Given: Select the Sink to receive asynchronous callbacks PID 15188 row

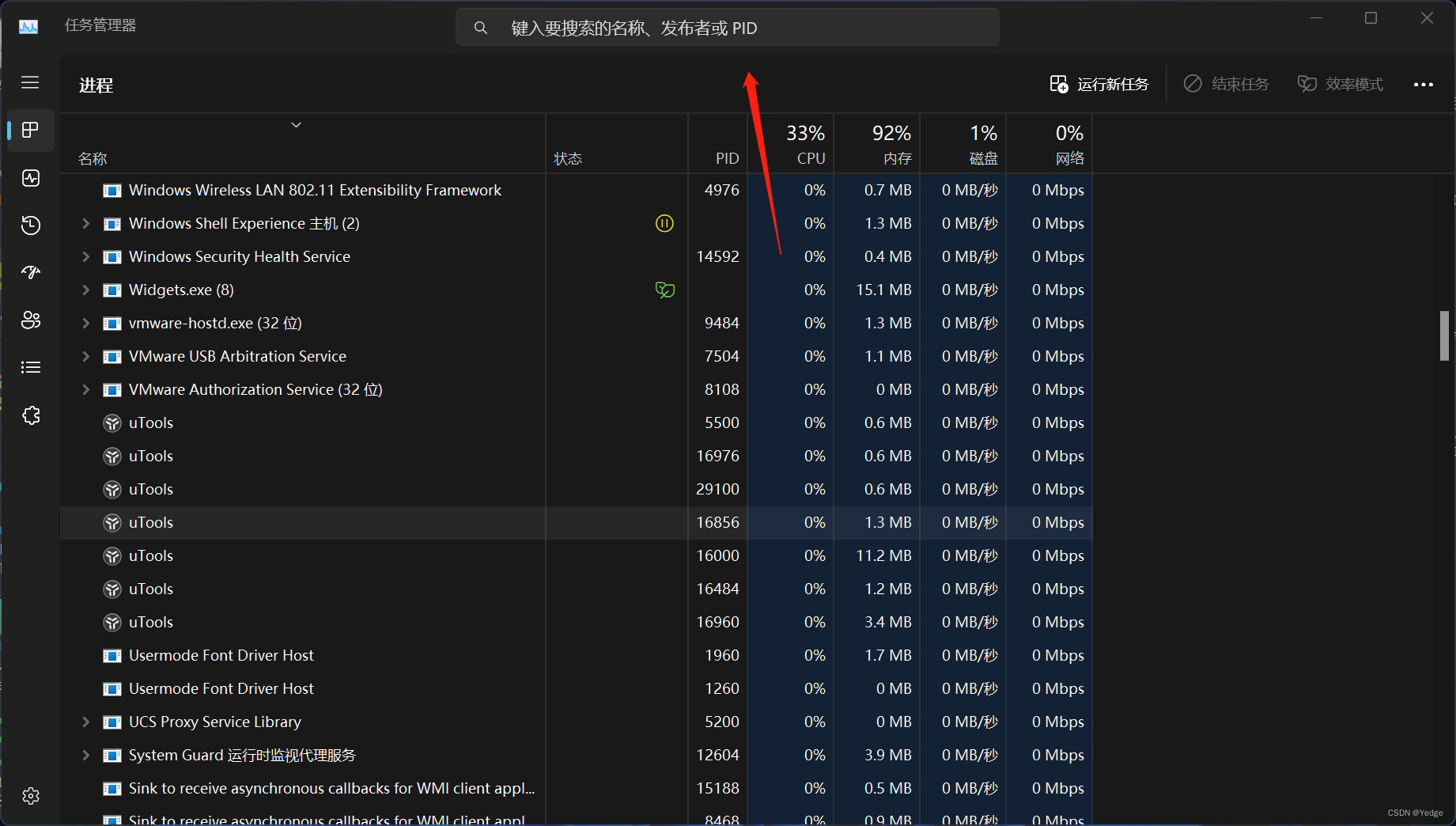Looking at the screenshot, I should [x=576, y=788].
